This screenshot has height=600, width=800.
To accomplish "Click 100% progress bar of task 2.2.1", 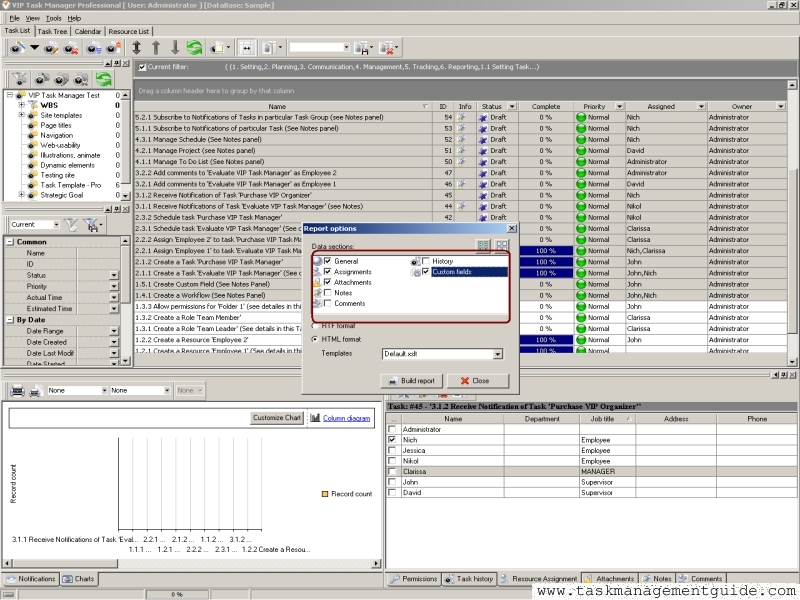I will point(546,251).
